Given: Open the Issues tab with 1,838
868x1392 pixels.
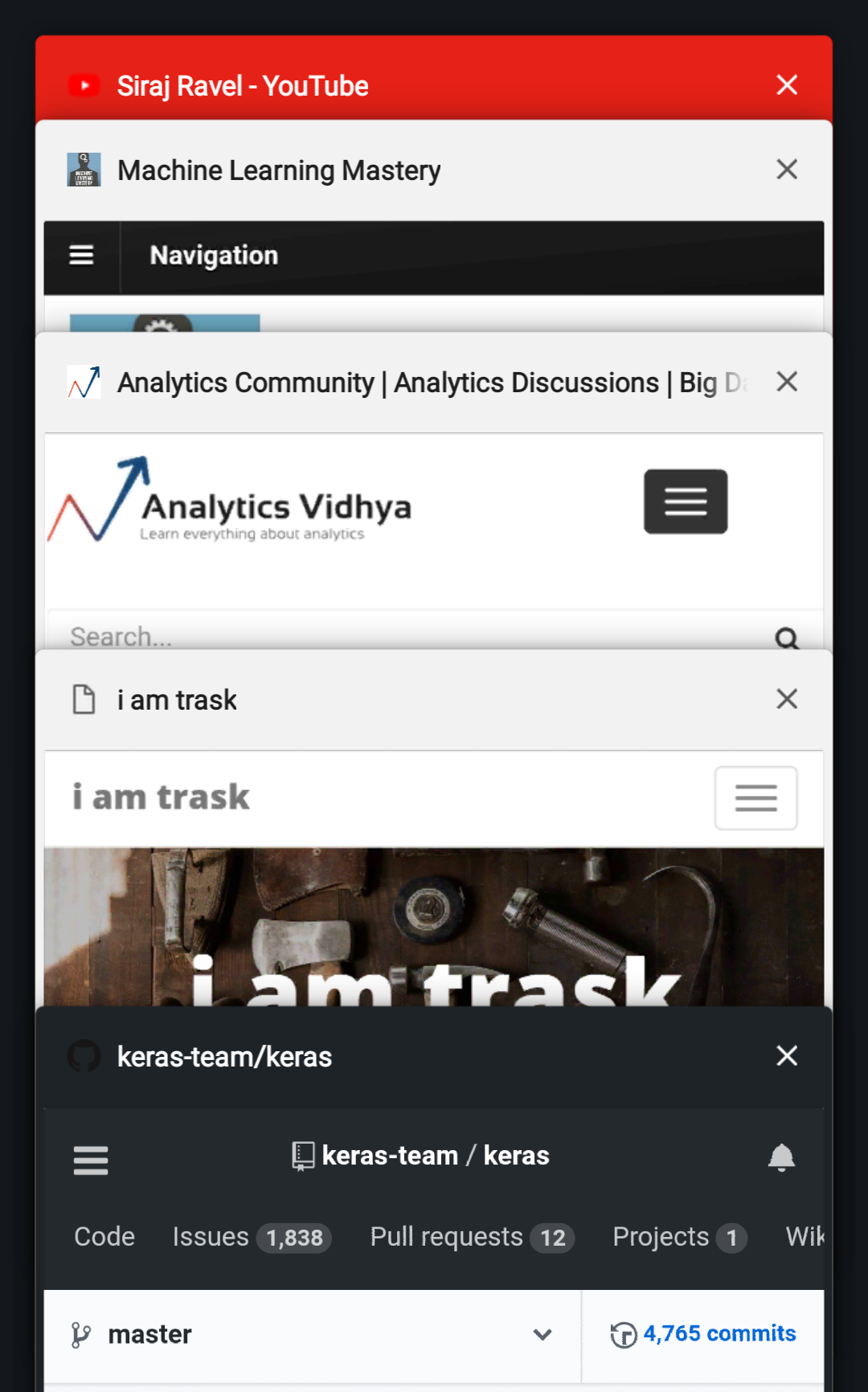Looking at the screenshot, I should [252, 1237].
